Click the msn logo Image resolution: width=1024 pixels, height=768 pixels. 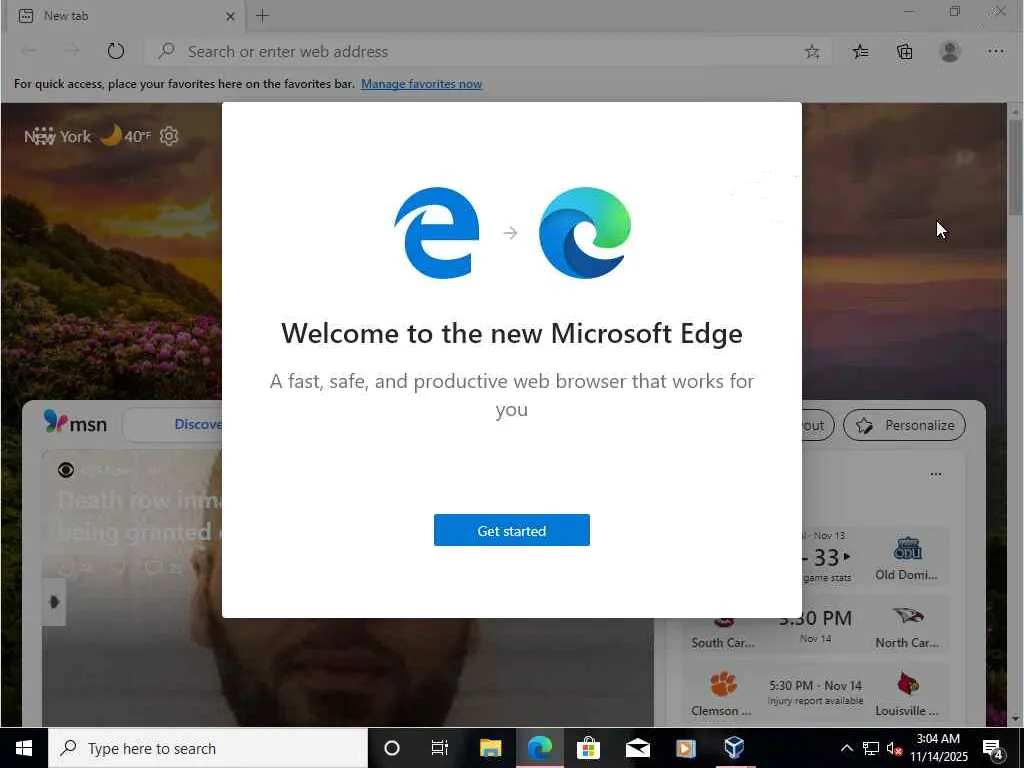pos(75,423)
